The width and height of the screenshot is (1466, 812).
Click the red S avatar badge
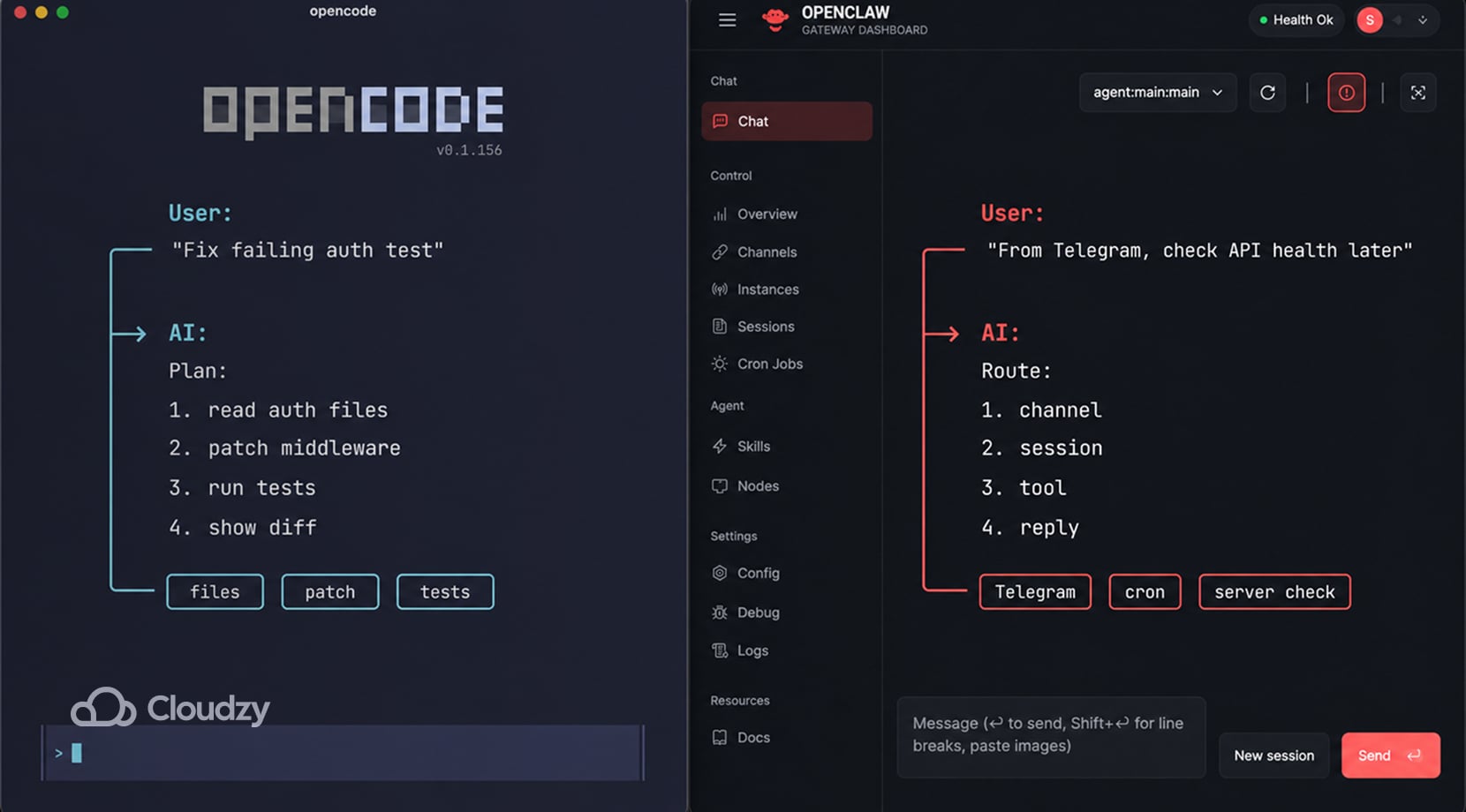point(1370,19)
